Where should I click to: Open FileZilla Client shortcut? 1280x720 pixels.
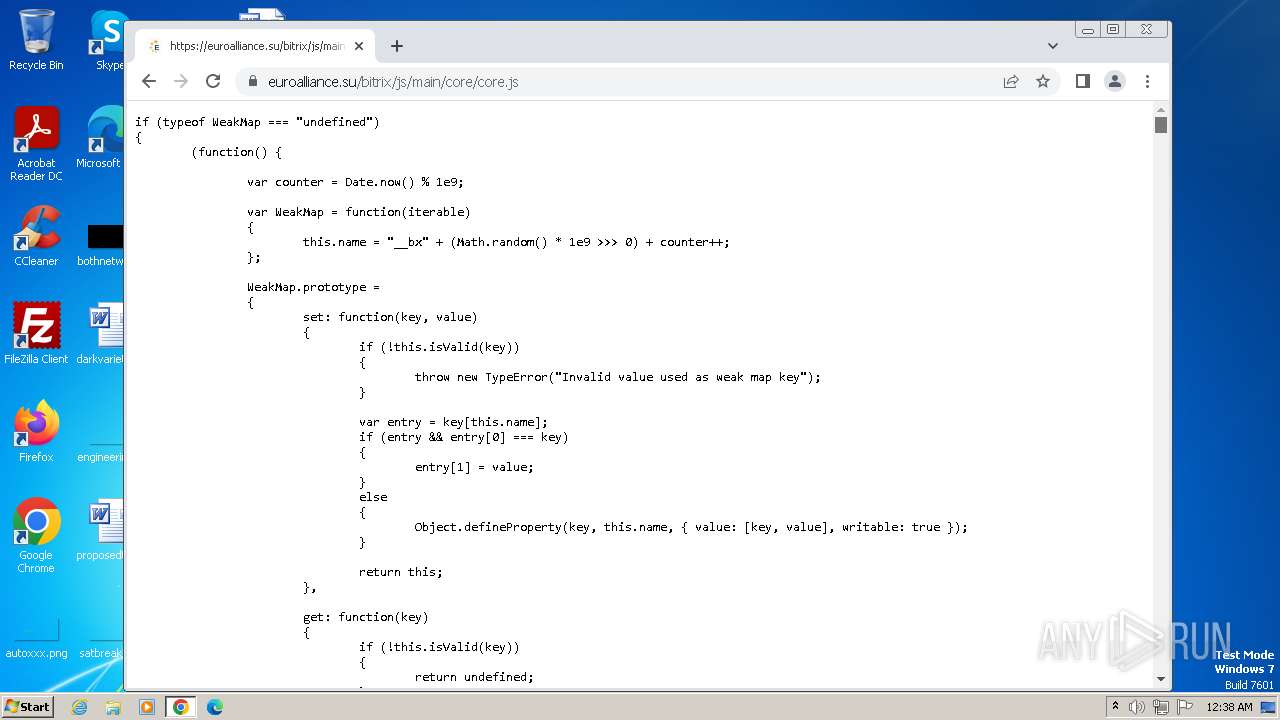pyautogui.click(x=36, y=333)
